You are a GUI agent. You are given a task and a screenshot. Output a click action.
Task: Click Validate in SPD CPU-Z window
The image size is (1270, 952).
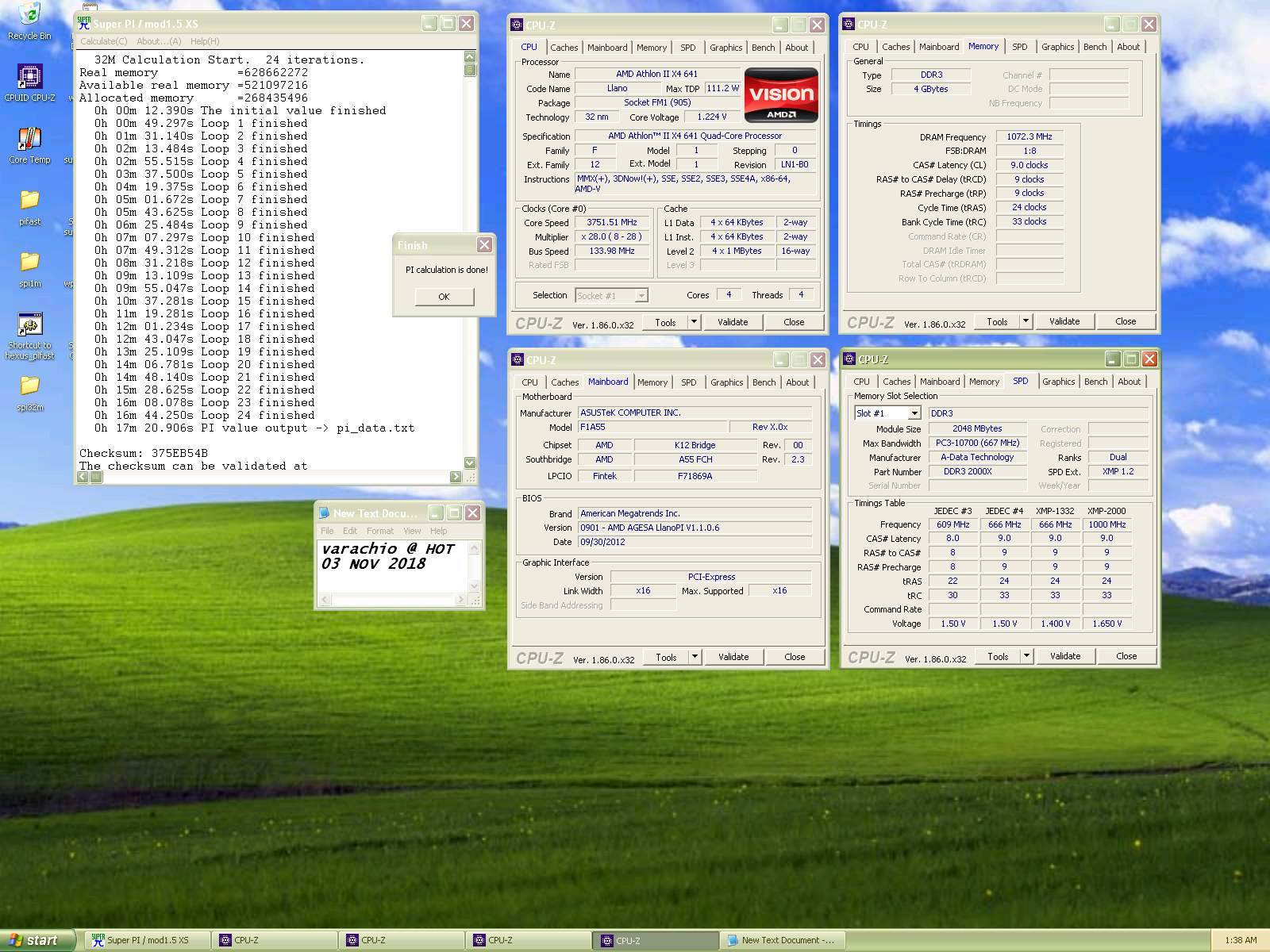(x=1065, y=656)
